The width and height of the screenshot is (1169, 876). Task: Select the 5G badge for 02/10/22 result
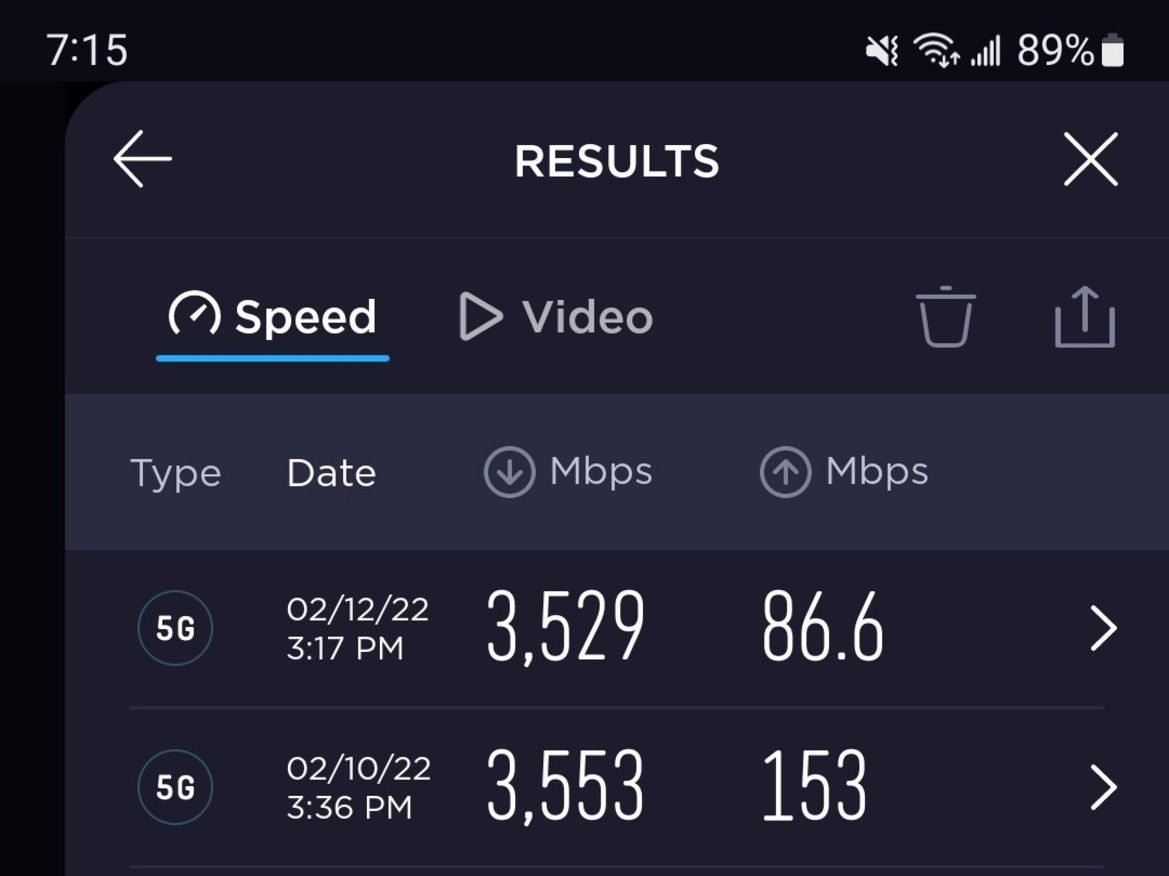175,787
